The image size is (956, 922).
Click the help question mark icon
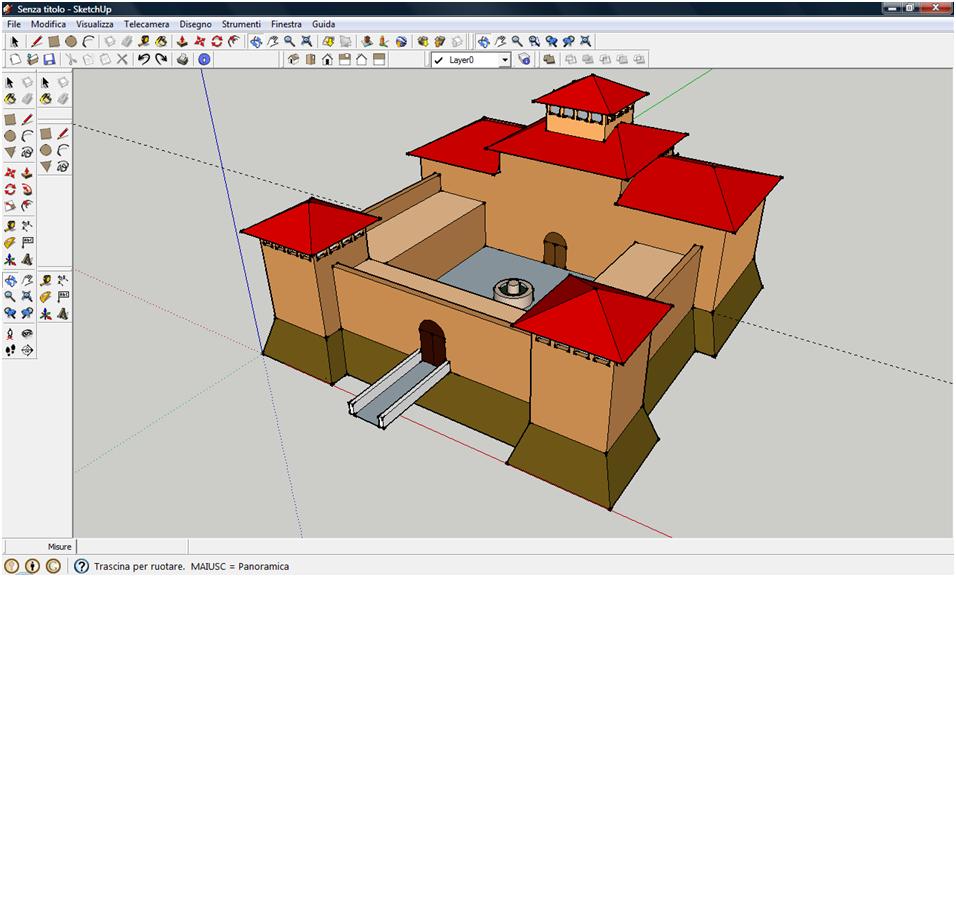pyautogui.click(x=81, y=566)
